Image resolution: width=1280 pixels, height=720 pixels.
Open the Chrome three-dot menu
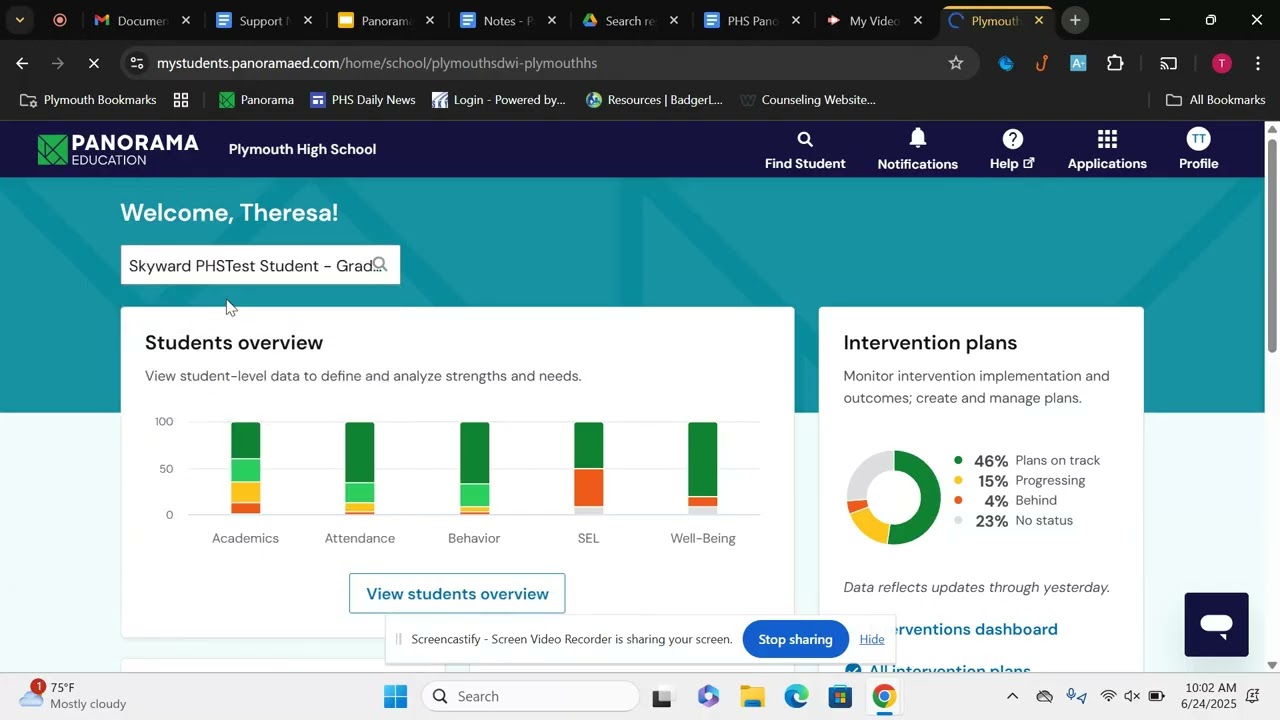1257,63
